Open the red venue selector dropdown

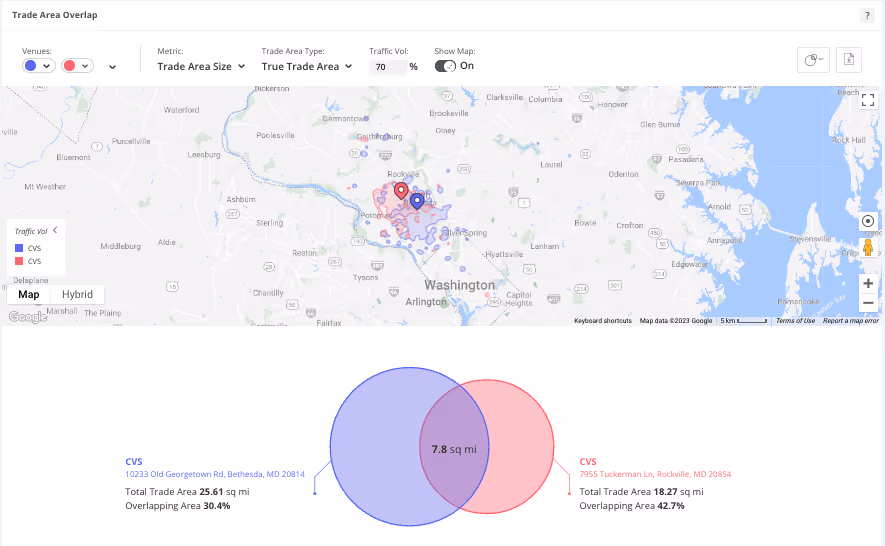[77, 66]
